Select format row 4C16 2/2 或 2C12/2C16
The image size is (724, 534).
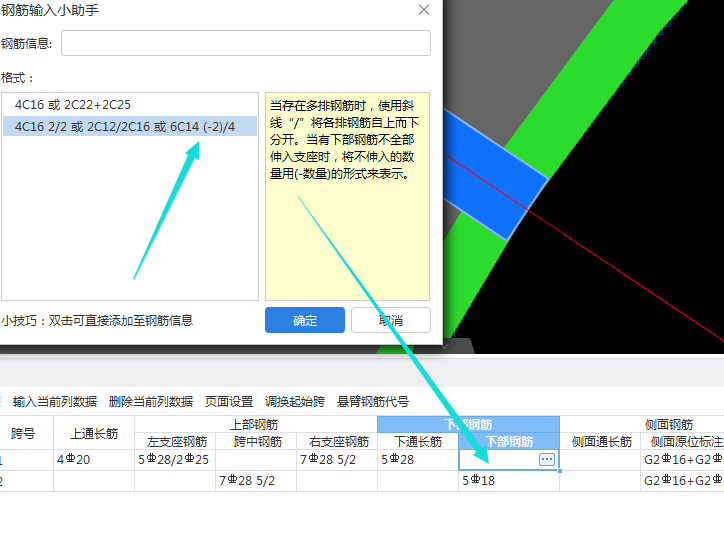[130, 126]
